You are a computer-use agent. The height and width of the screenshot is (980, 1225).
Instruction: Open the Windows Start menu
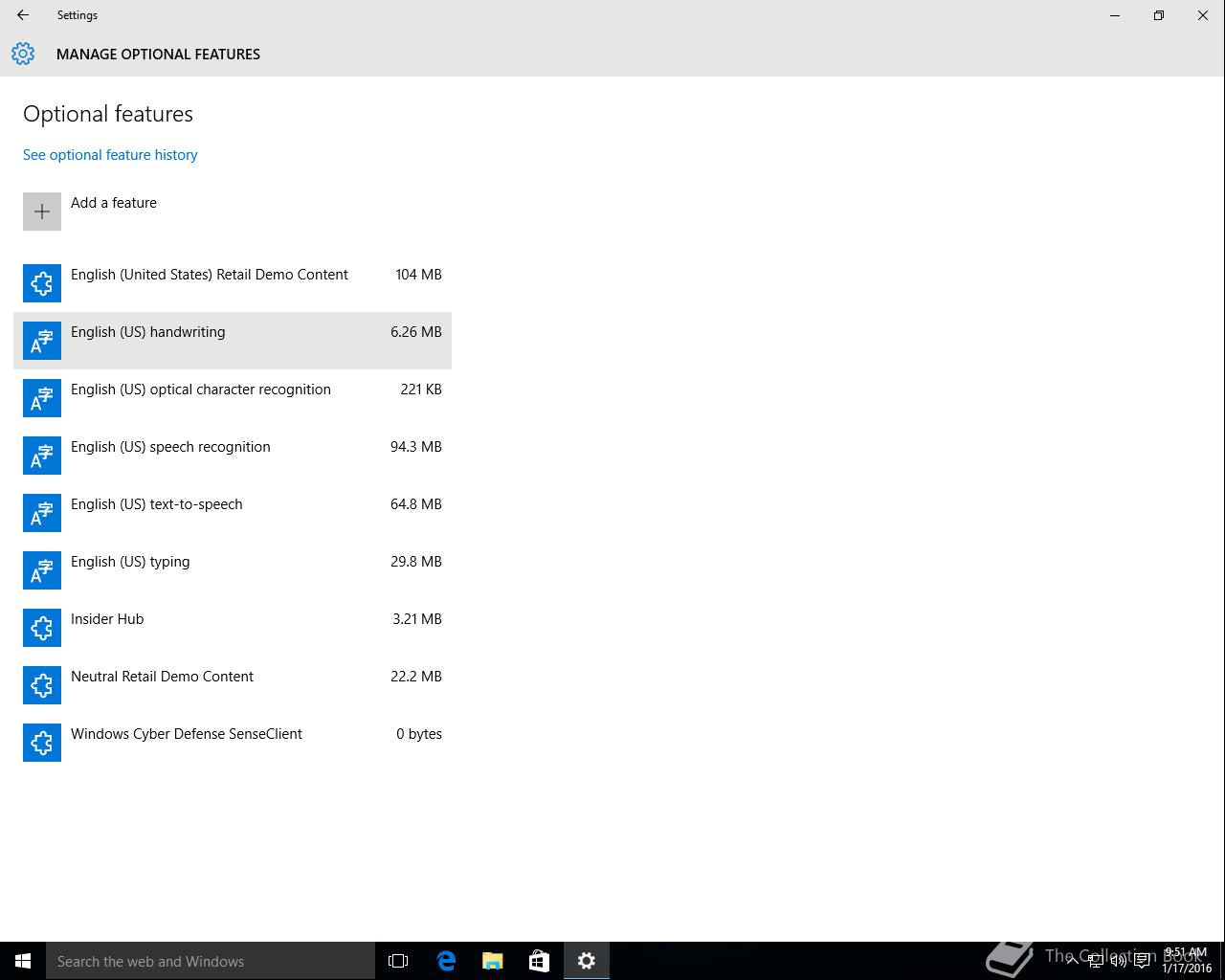tap(23, 961)
